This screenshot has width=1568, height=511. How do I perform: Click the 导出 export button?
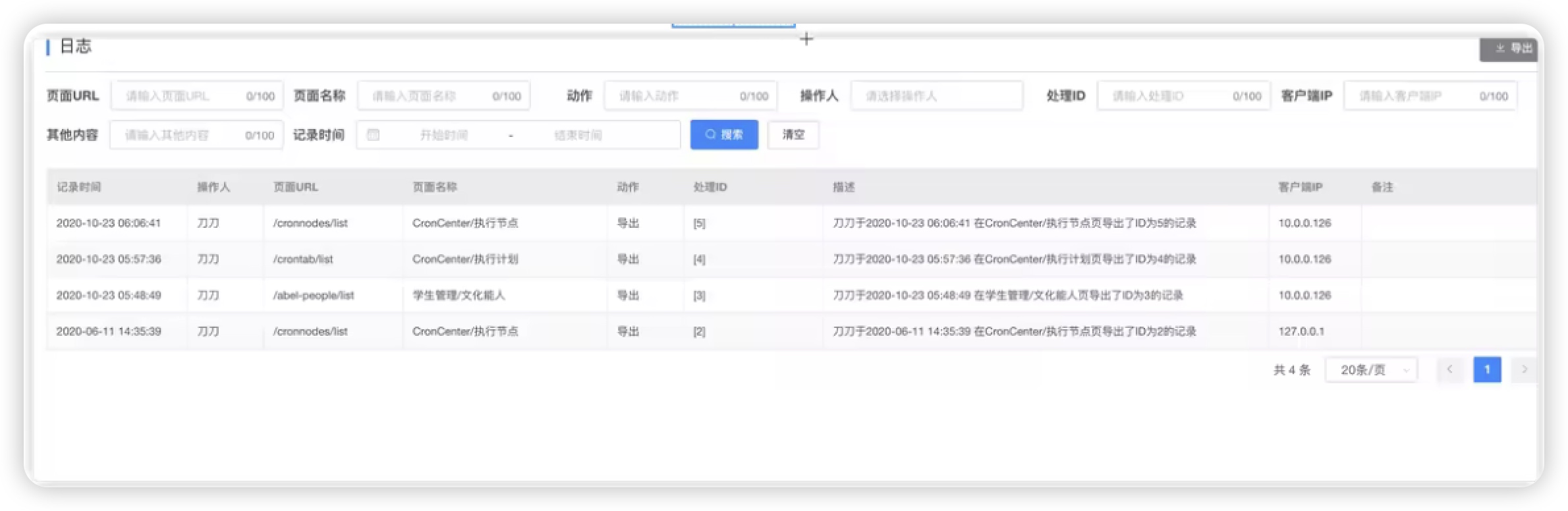(x=1509, y=49)
